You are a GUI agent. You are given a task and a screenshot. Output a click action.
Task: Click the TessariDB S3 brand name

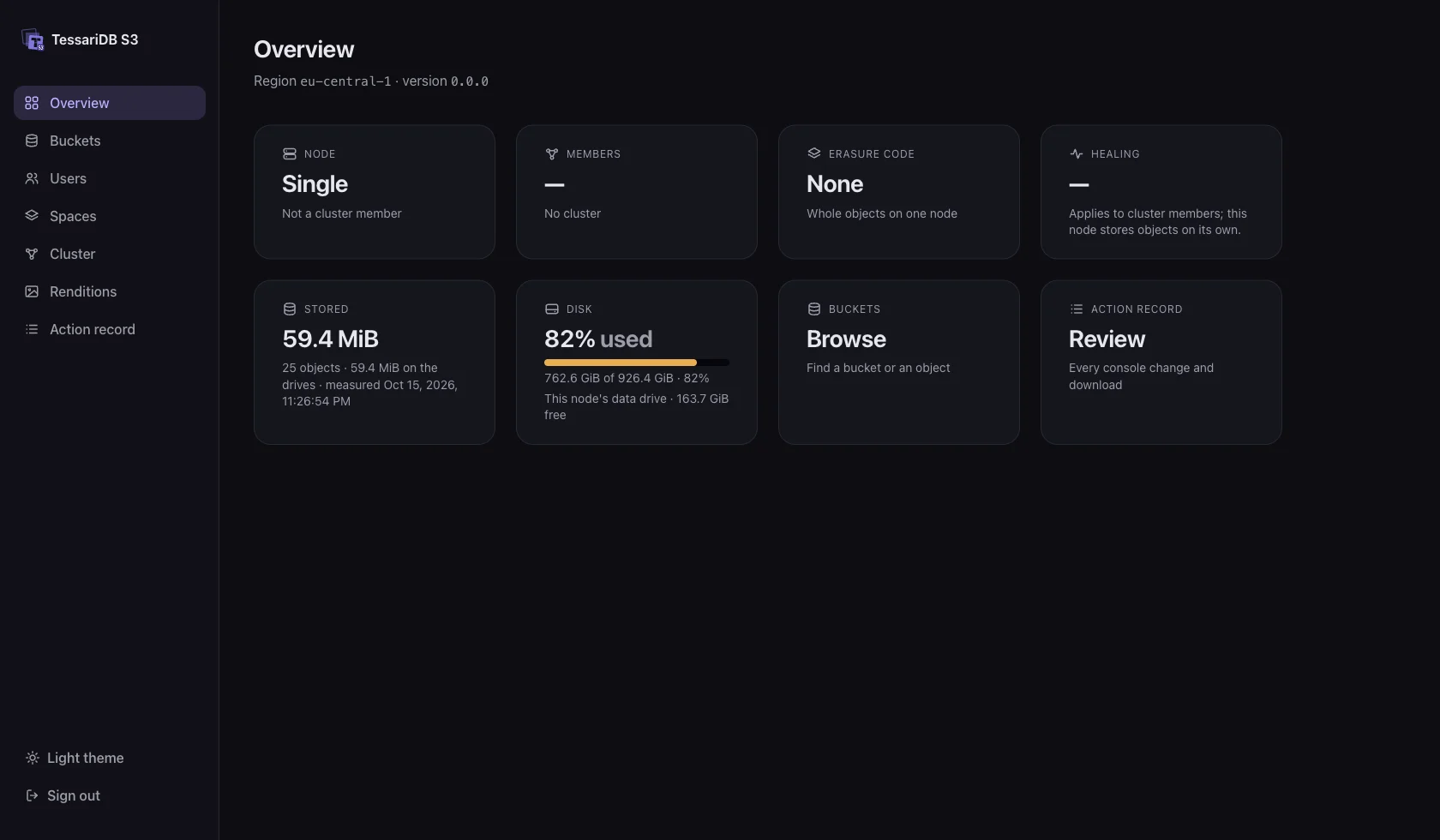tap(94, 39)
